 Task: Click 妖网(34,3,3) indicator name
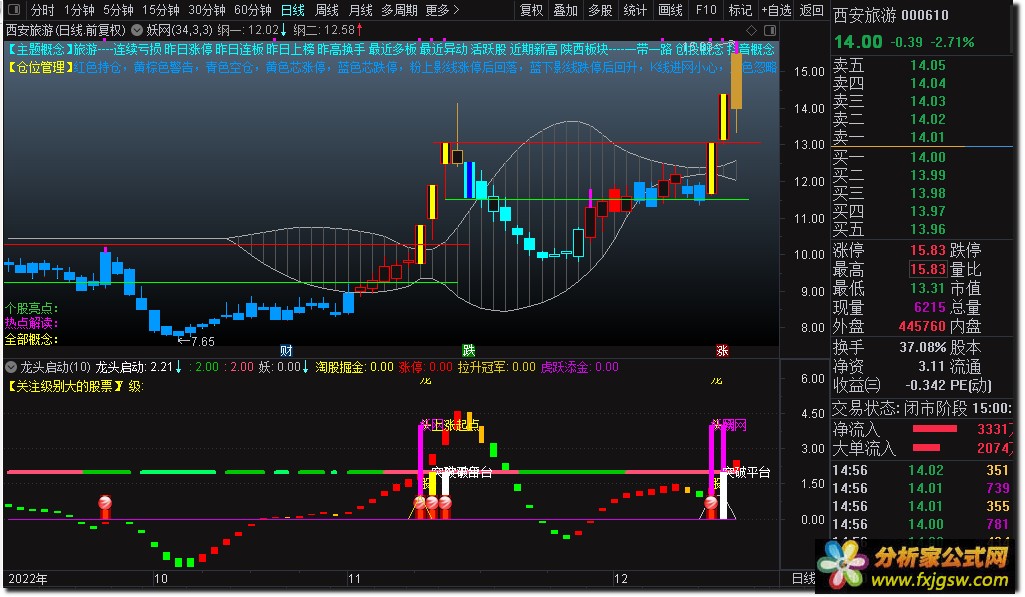click(179, 31)
